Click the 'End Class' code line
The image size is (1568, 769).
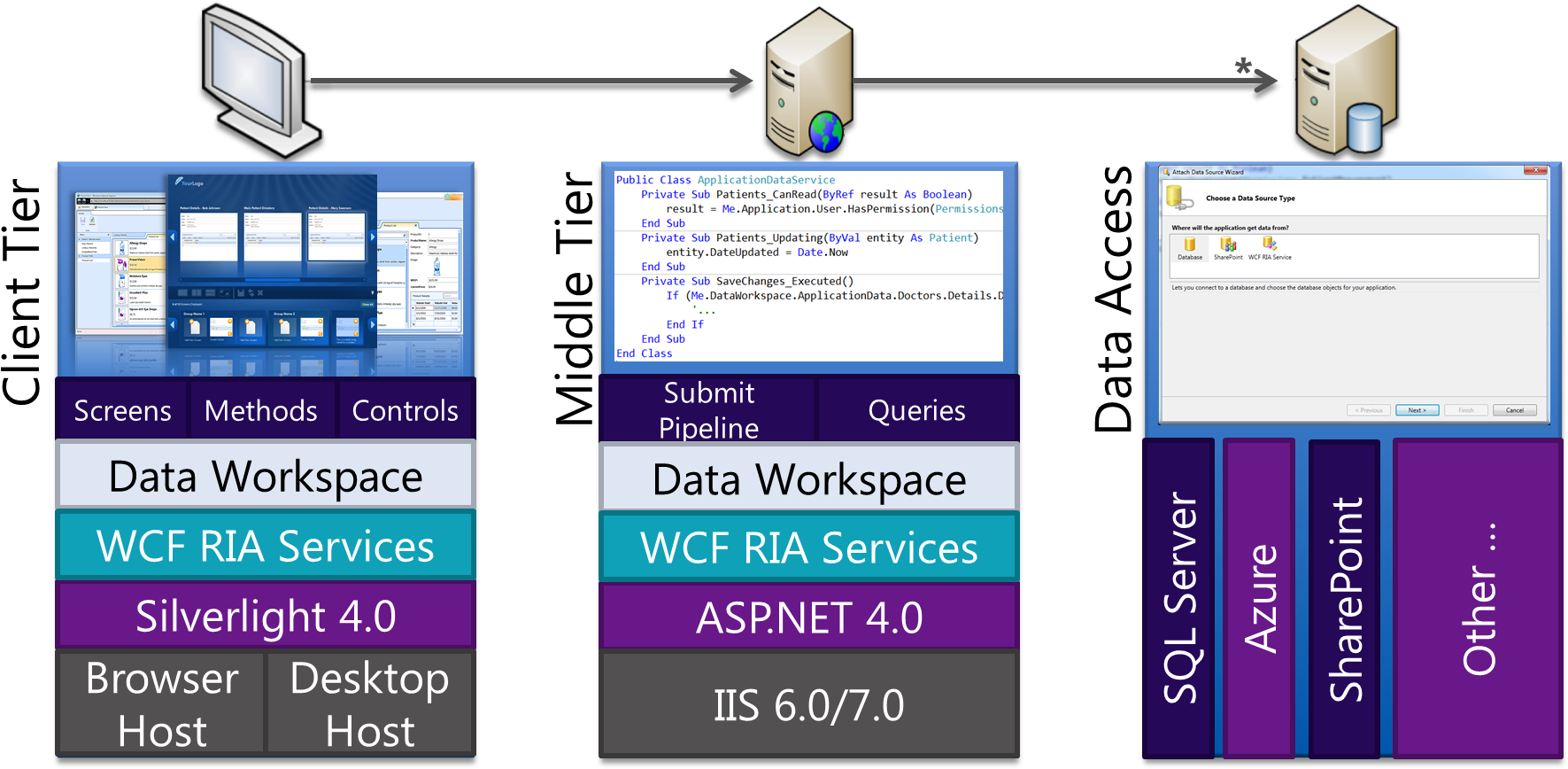(644, 353)
